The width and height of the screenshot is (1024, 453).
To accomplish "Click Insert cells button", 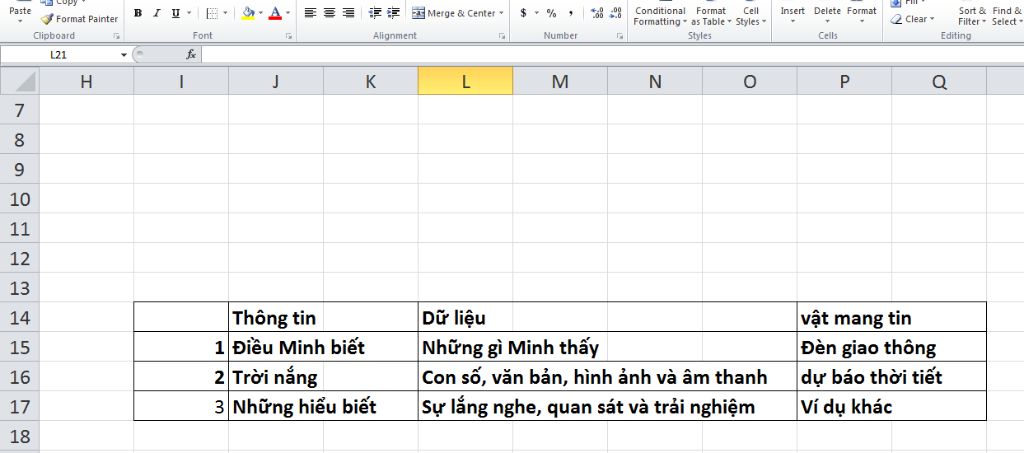I will [x=792, y=13].
